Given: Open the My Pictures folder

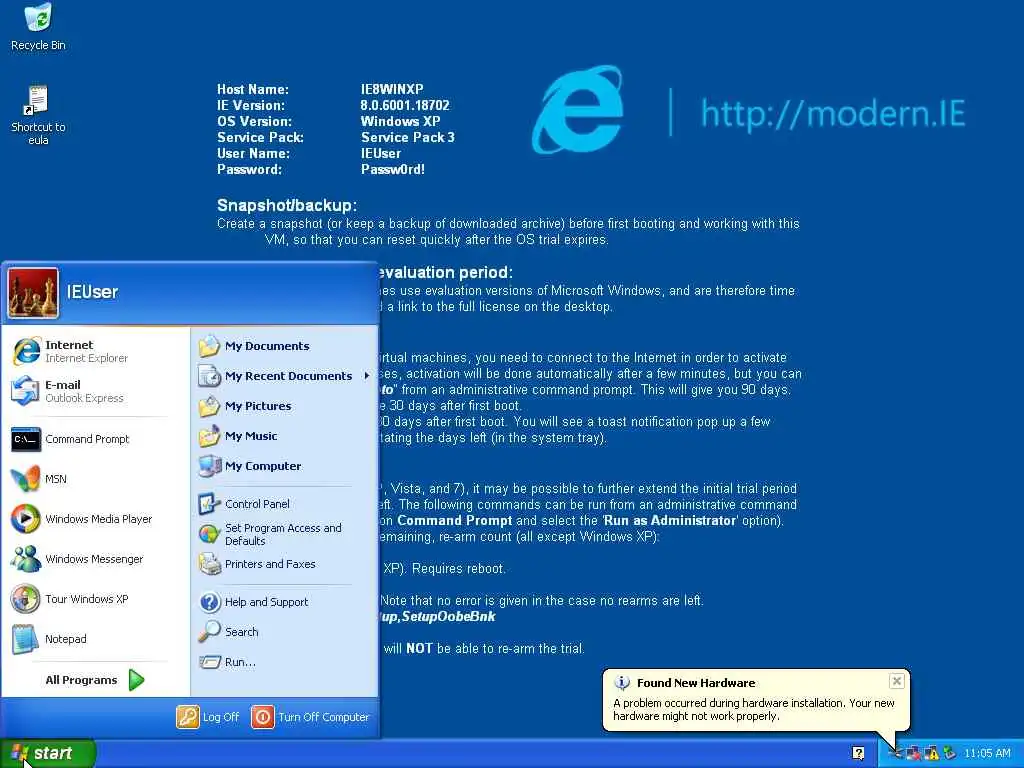Looking at the screenshot, I should pyautogui.click(x=285, y=406).
